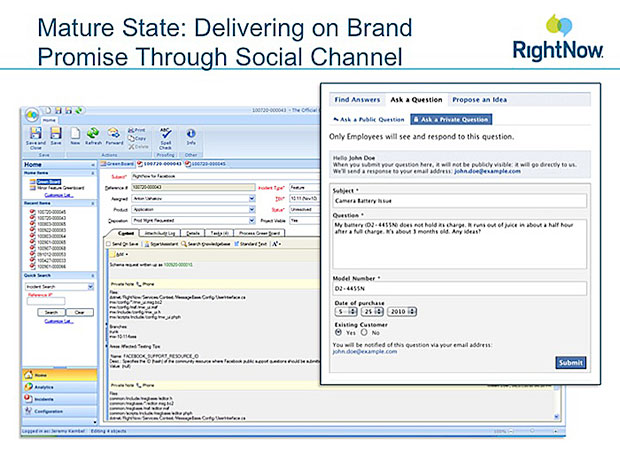Click the Question text area
The image size is (620, 465).
459,244
